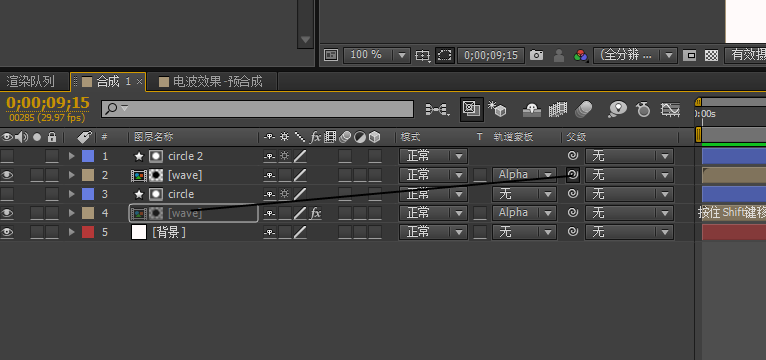Click the viewer timecode 0;00;09;15 button
The image size is (766, 360).
tap(490, 55)
